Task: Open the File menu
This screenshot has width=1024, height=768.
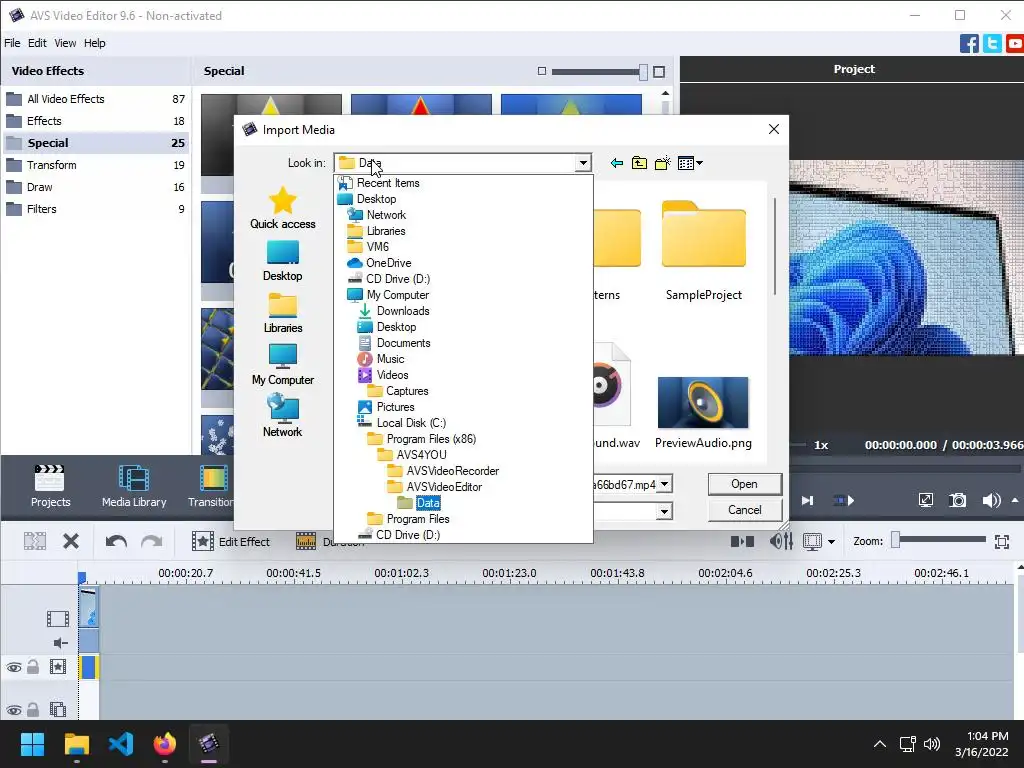Action: (x=12, y=43)
